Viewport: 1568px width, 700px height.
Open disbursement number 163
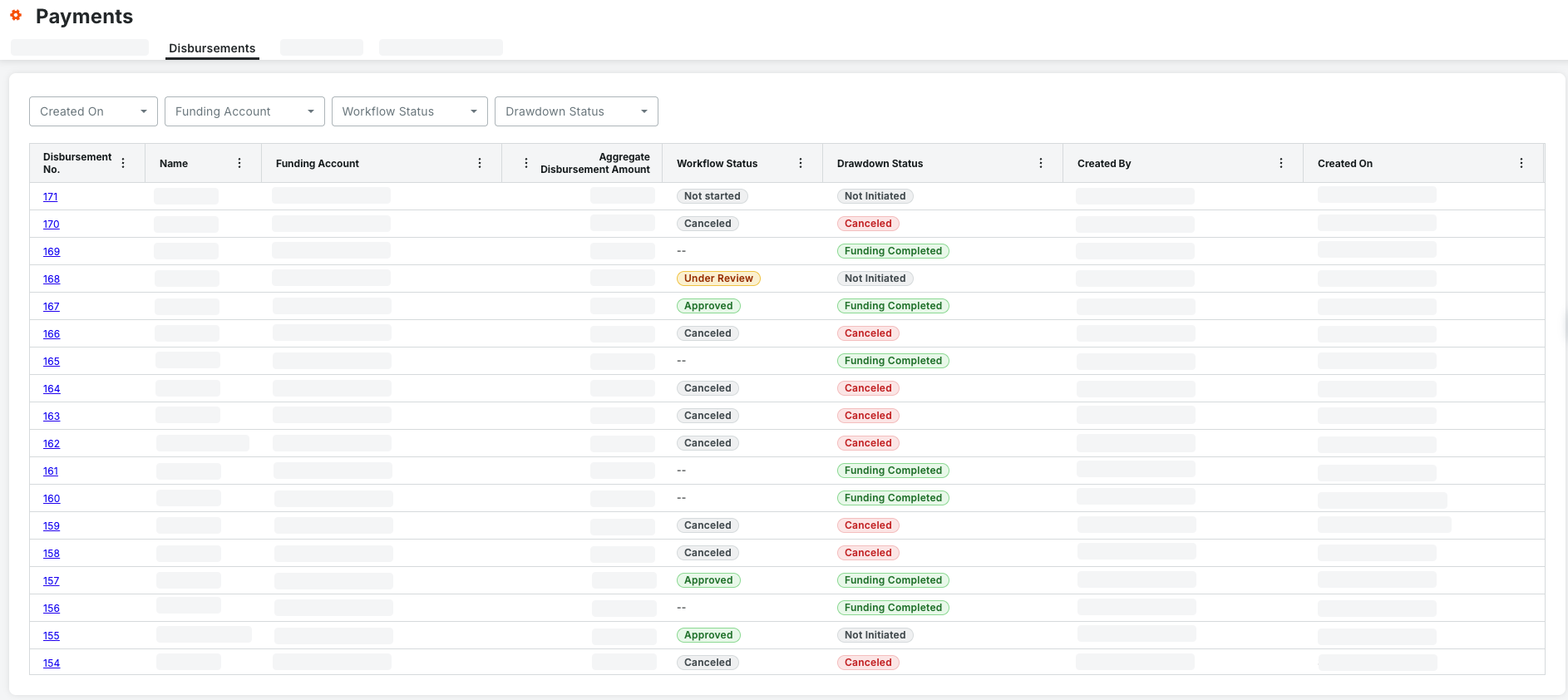[52, 417]
